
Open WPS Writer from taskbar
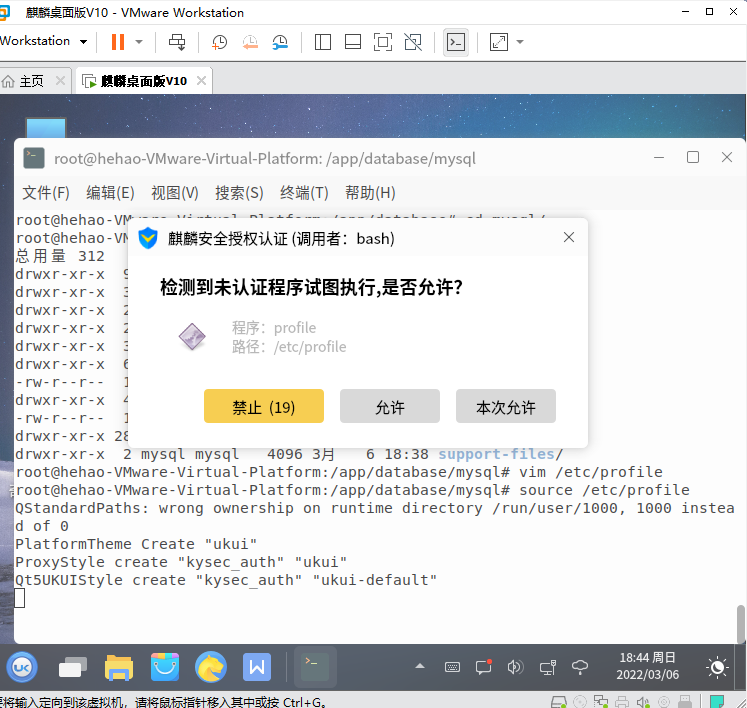(257, 667)
